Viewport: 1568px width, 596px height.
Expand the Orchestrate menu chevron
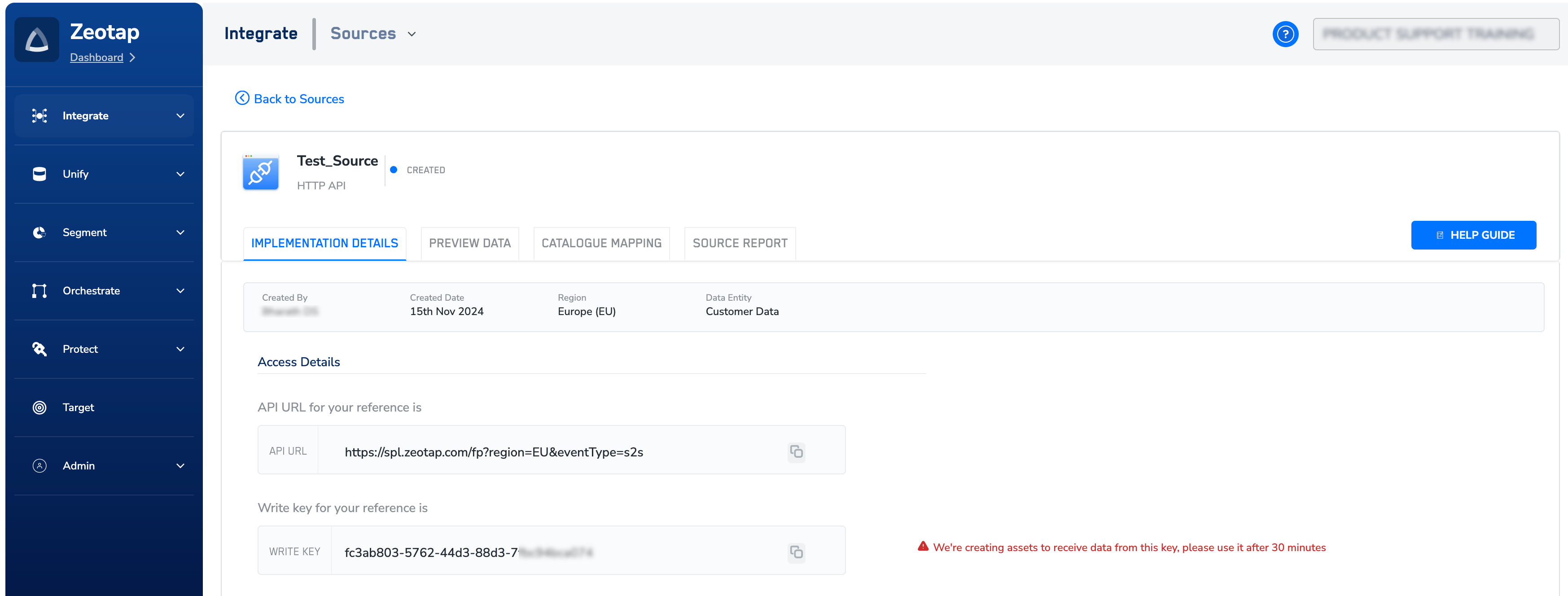[180, 291]
